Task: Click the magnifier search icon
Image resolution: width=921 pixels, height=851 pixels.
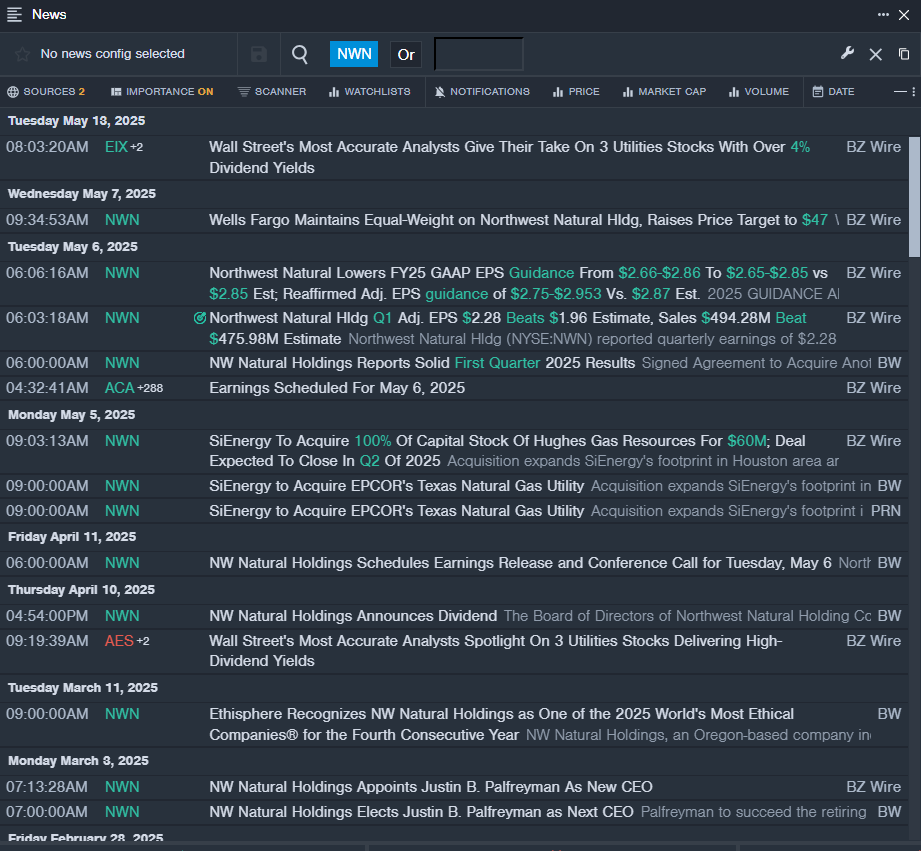Action: pos(300,54)
